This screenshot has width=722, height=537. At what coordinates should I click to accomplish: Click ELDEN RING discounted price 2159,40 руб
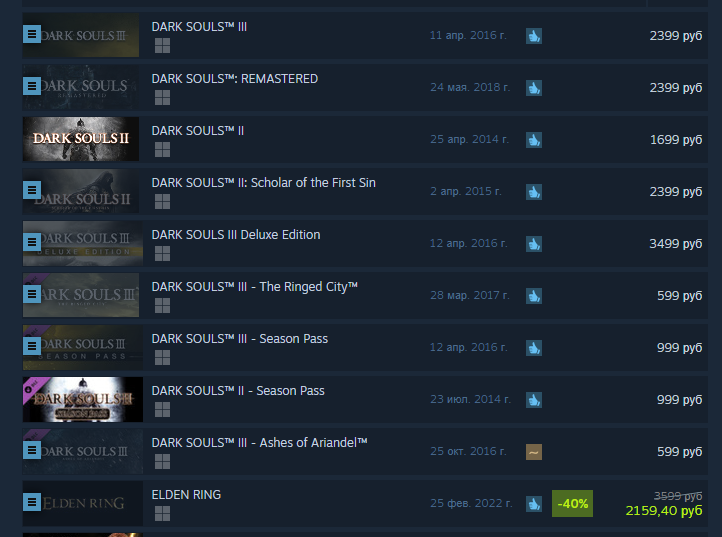coord(664,511)
